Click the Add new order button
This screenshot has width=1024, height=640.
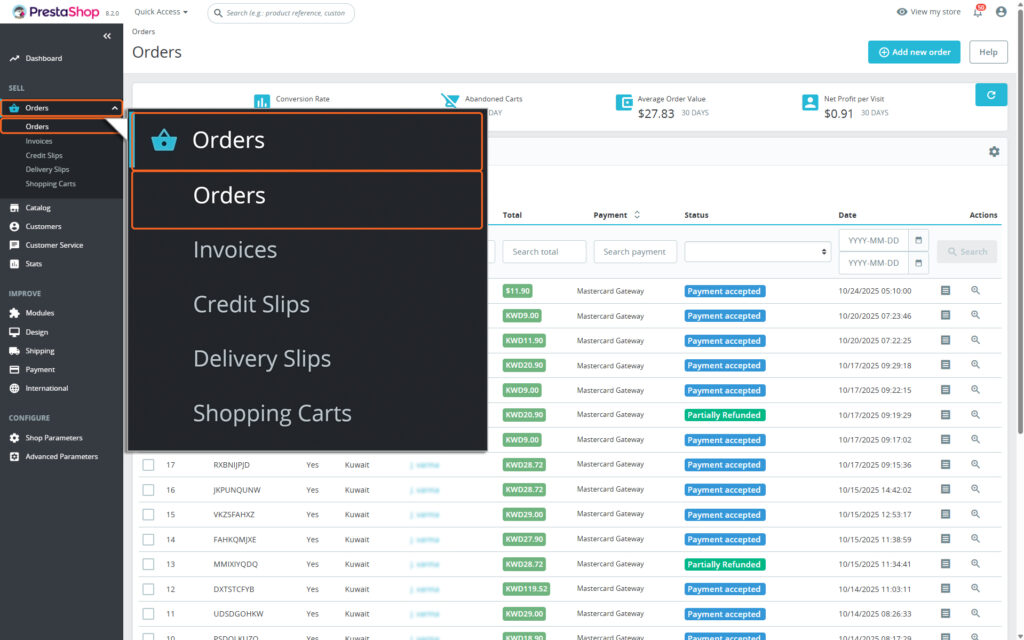coord(913,52)
